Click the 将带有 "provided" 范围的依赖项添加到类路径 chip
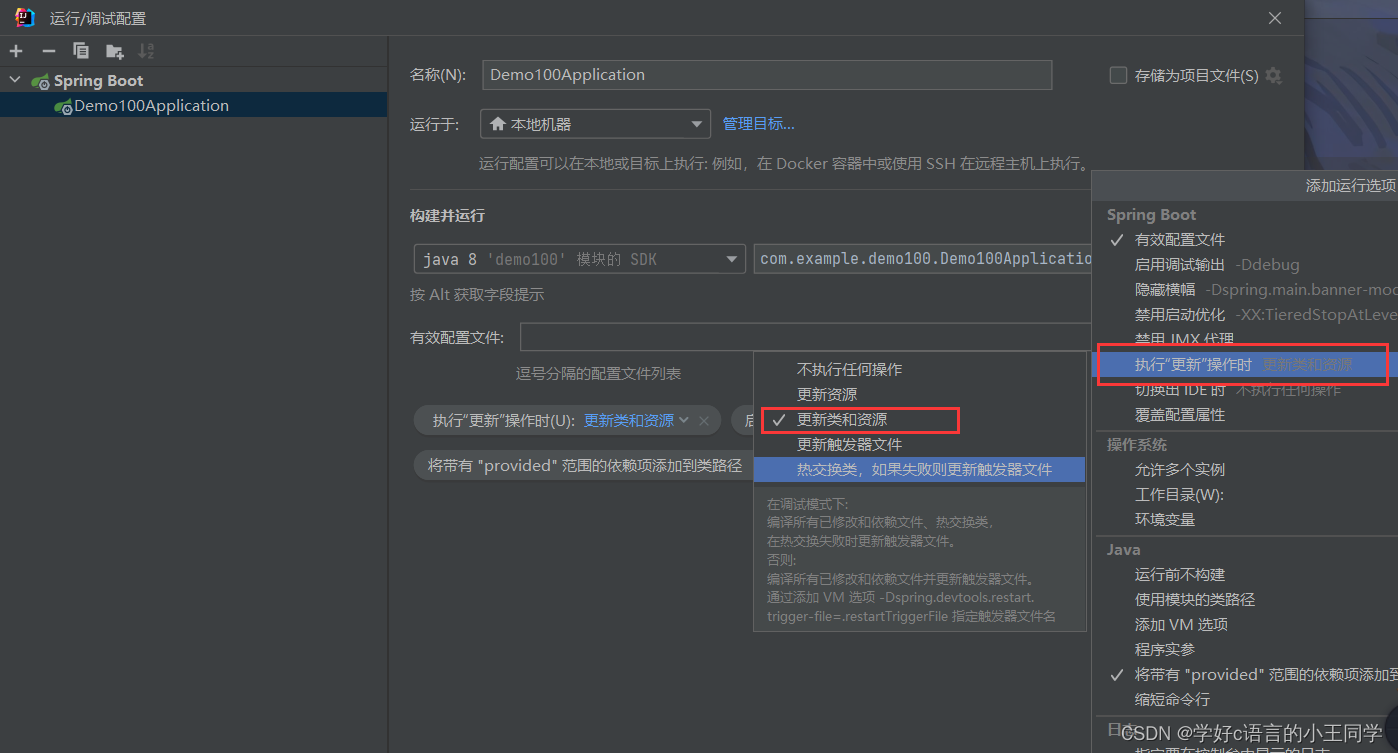1398x753 pixels. 584,466
